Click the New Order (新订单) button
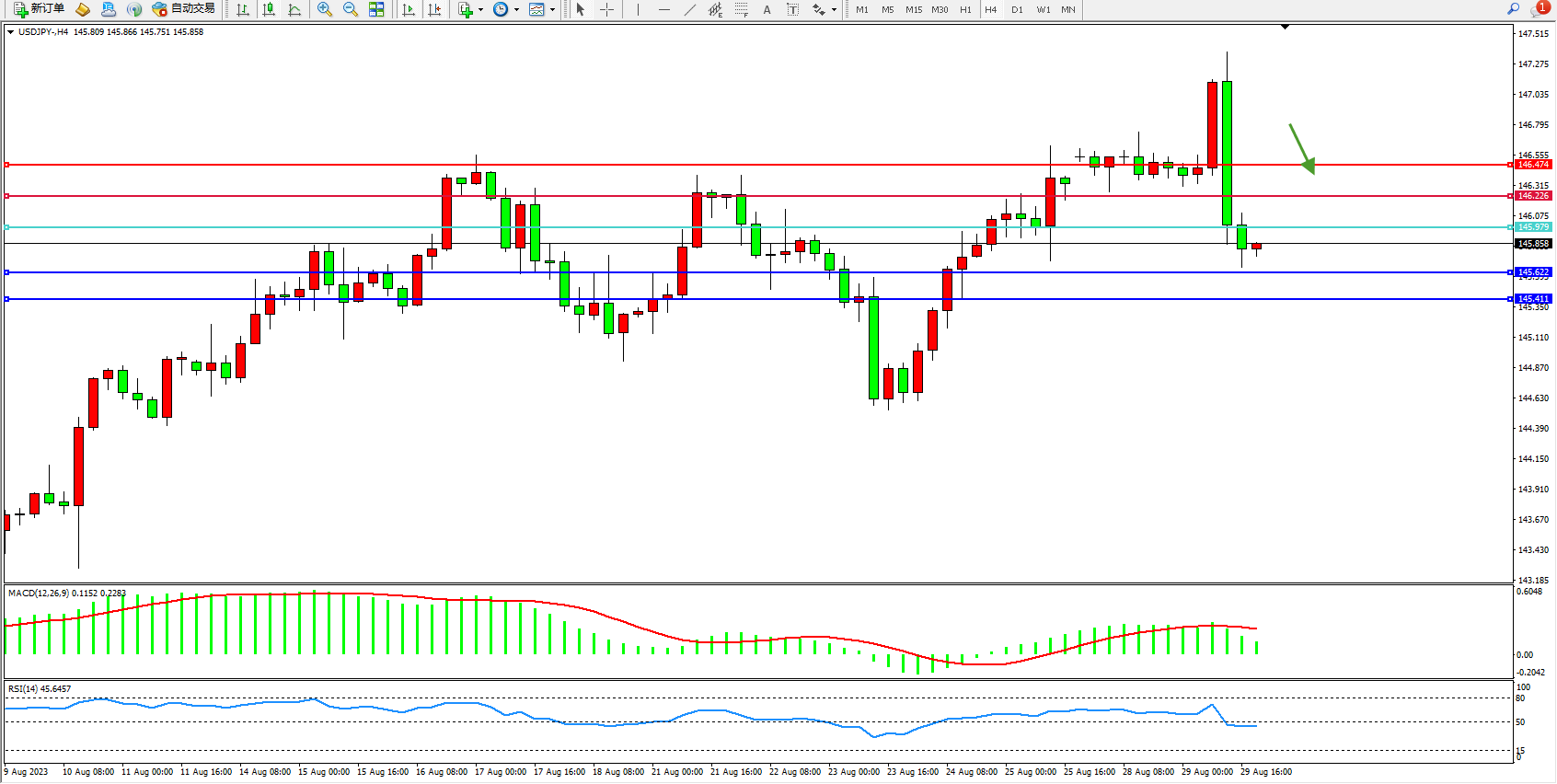Screen dimensions: 1557x784 [x=39, y=9]
